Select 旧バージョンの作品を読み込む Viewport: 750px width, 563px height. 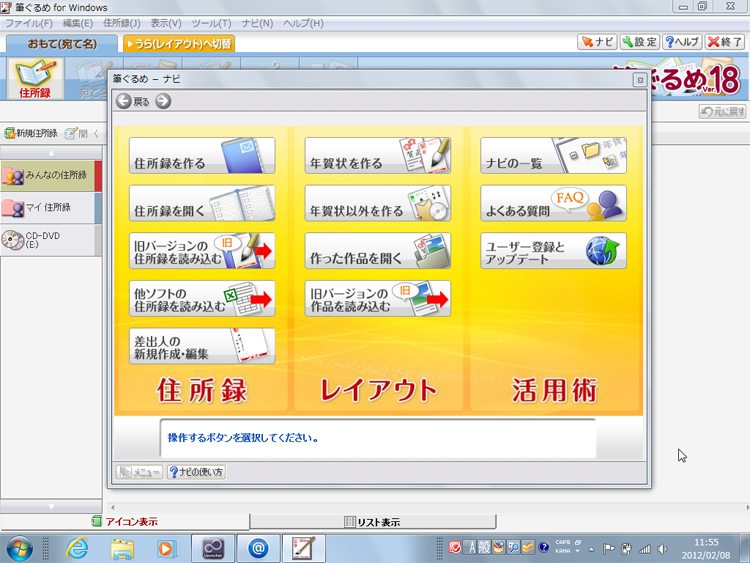(377, 298)
